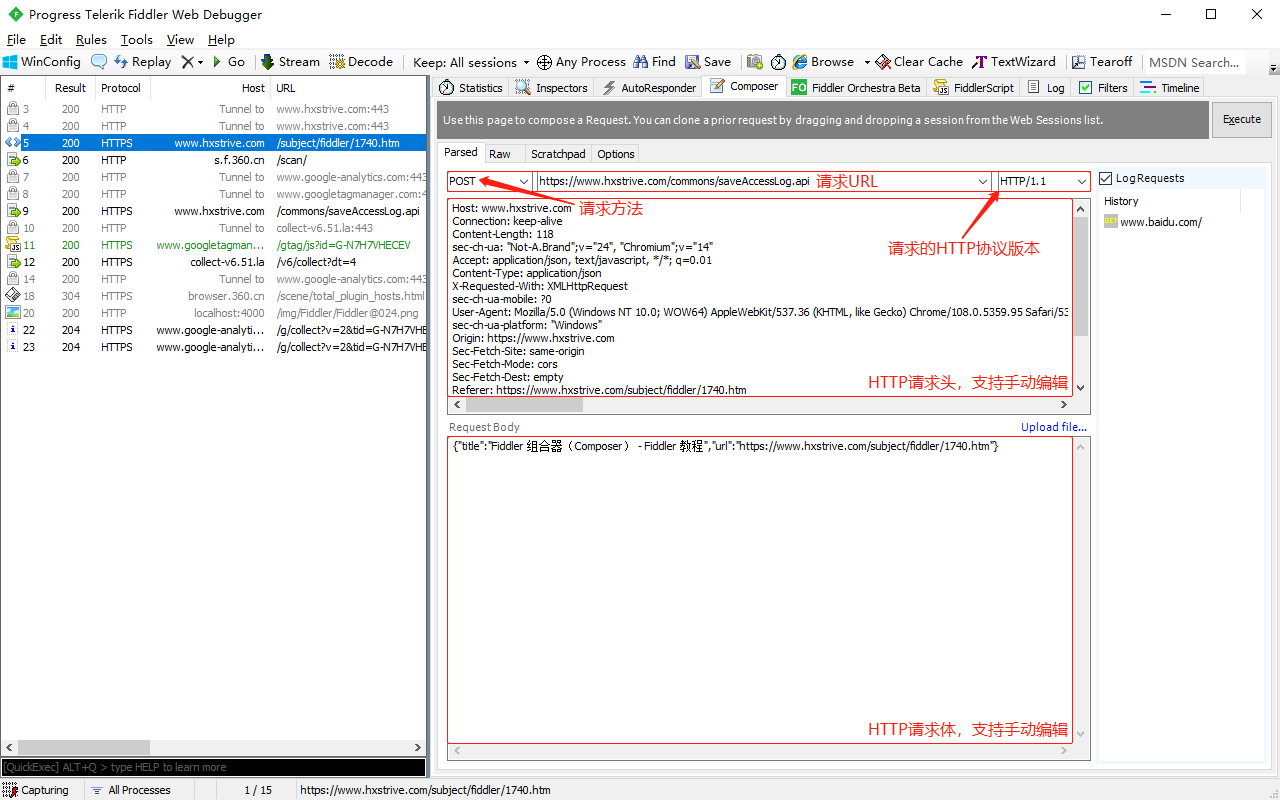Click Browse toolbar button
1280x800 pixels.
(823, 62)
